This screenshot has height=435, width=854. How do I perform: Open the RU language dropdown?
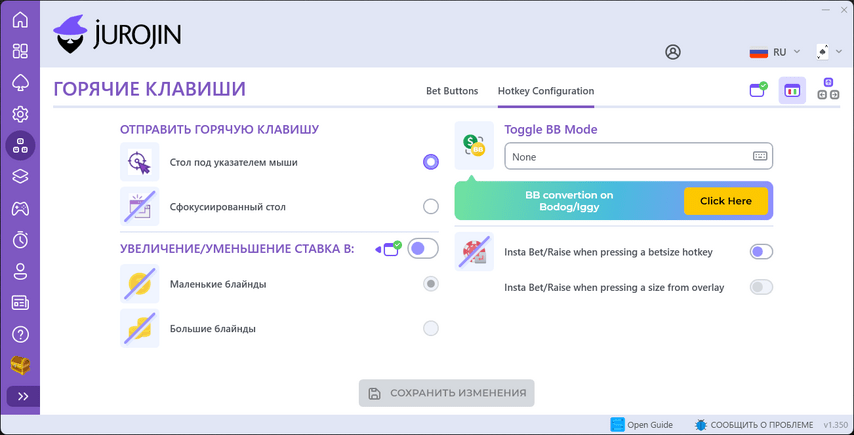click(774, 52)
